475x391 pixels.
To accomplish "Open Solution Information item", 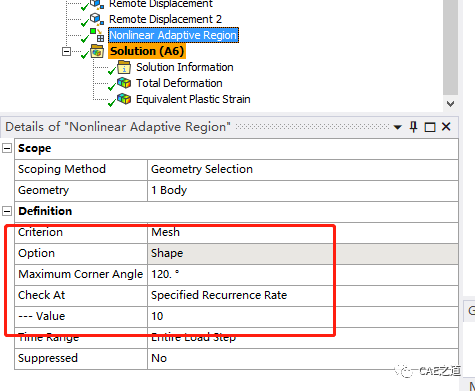I will click(x=185, y=67).
